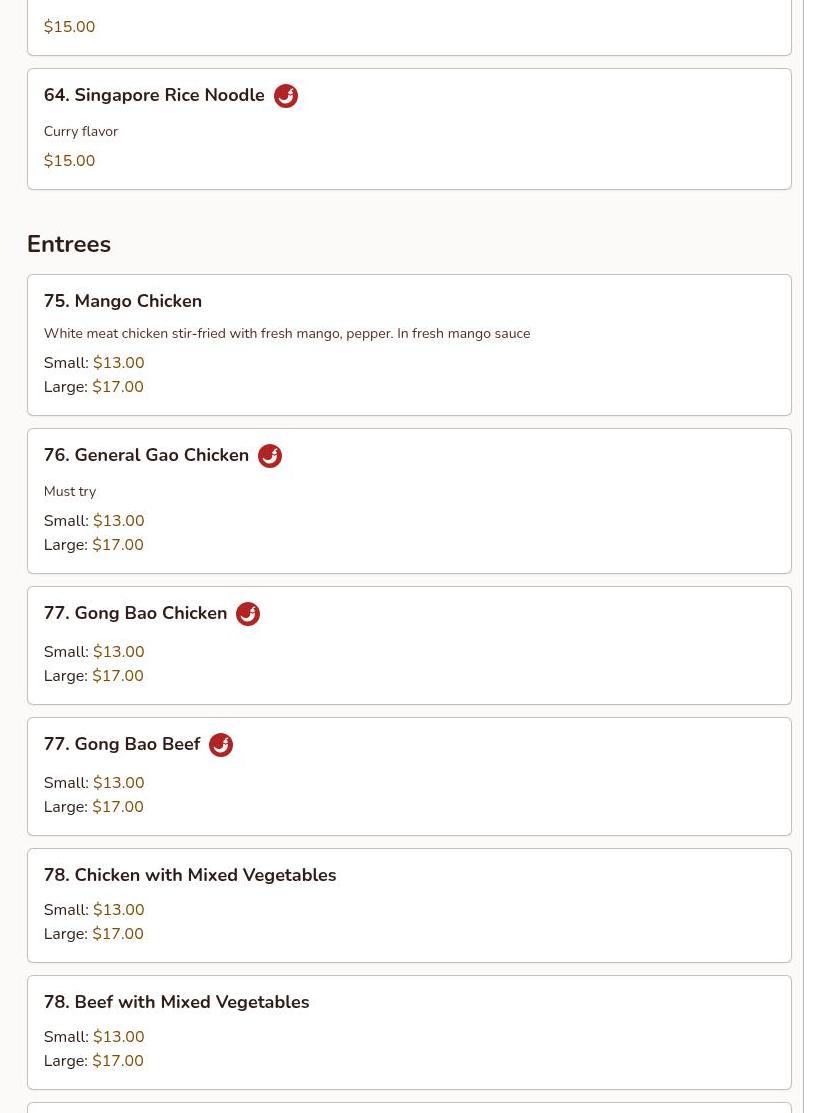Screen dimensions: 824x1113
Task: Open 64. Singapore Rice Noodle item
Action: [x=154, y=95]
